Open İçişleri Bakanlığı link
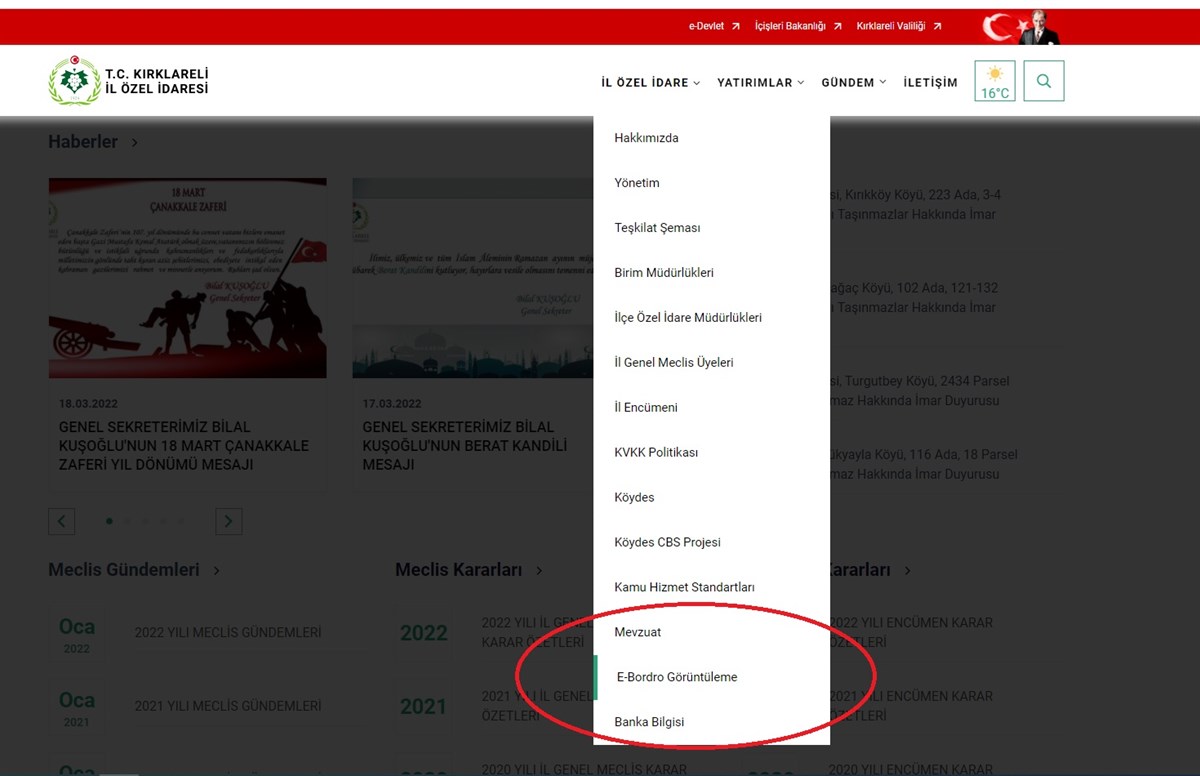The width and height of the screenshot is (1200, 776). click(x=798, y=26)
